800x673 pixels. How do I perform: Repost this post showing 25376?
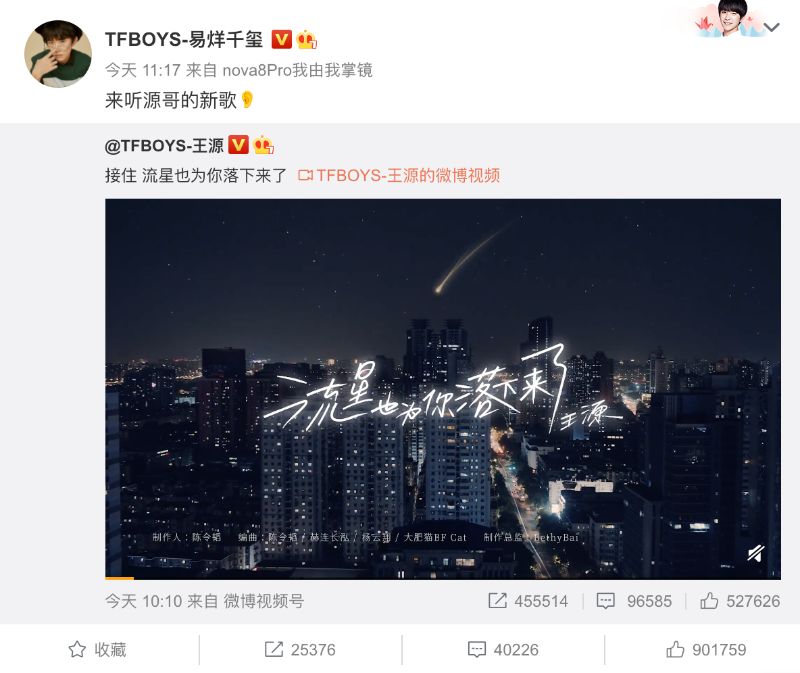[x=300, y=650]
